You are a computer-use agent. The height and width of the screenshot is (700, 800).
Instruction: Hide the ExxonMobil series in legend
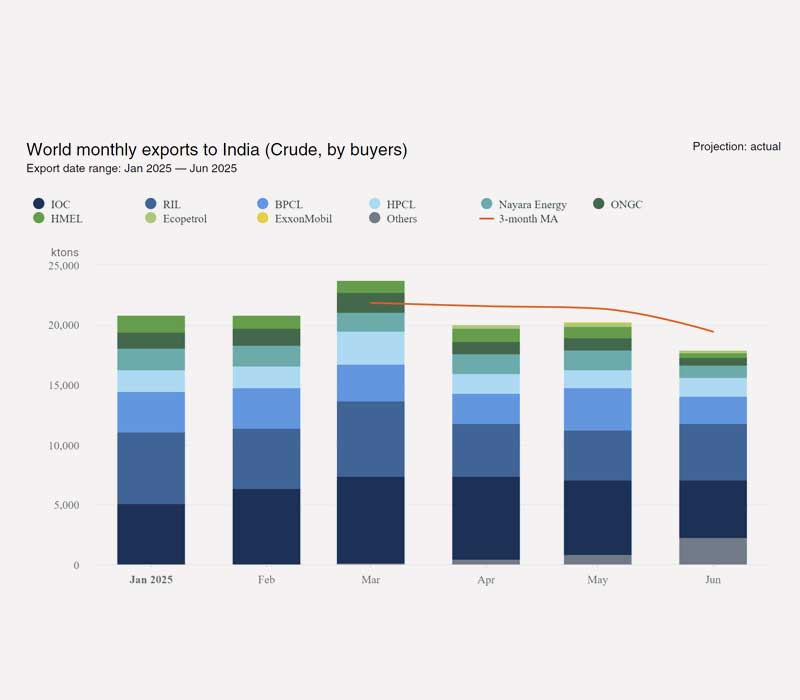click(263, 218)
